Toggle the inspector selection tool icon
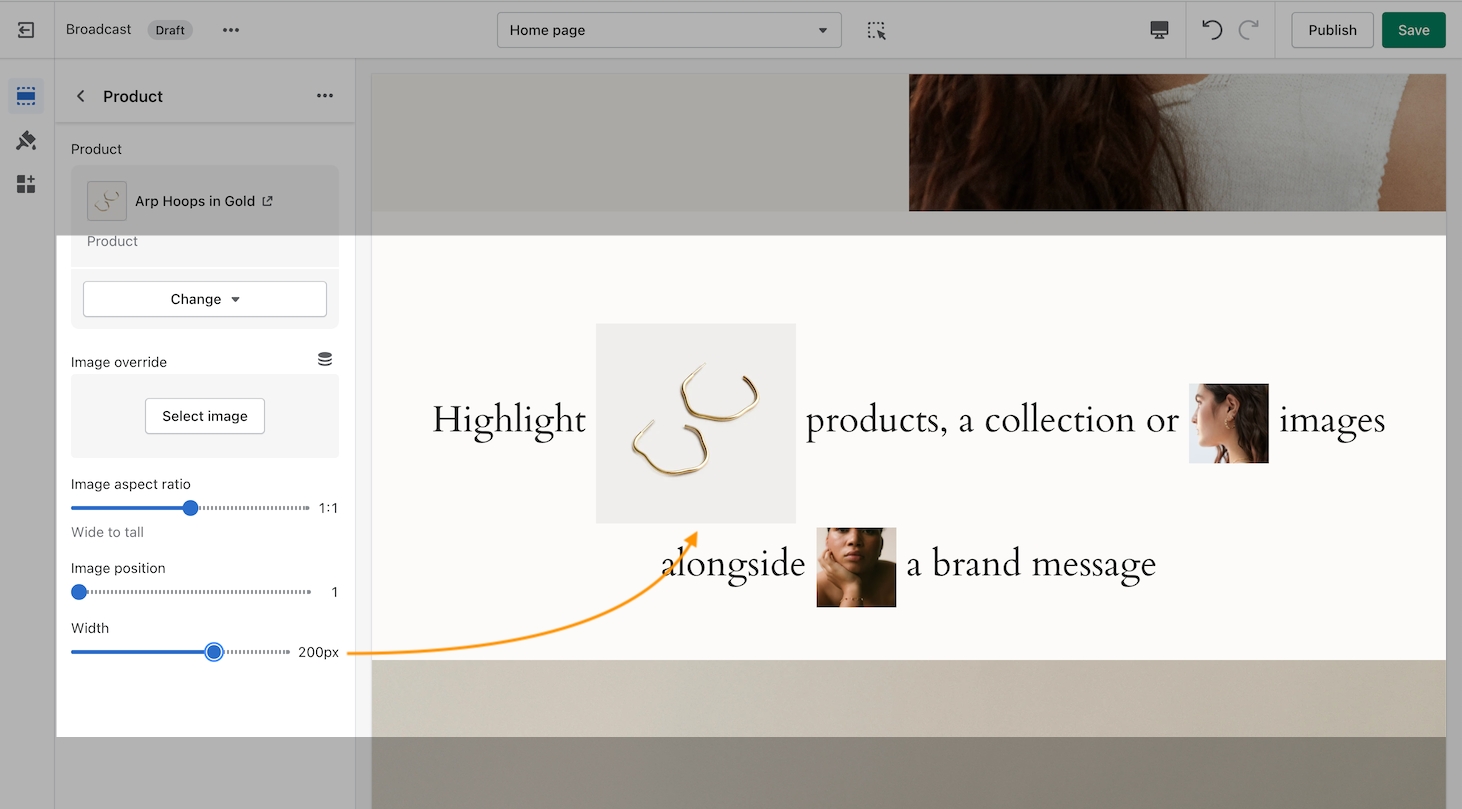The height and width of the screenshot is (809, 1462). tap(876, 30)
